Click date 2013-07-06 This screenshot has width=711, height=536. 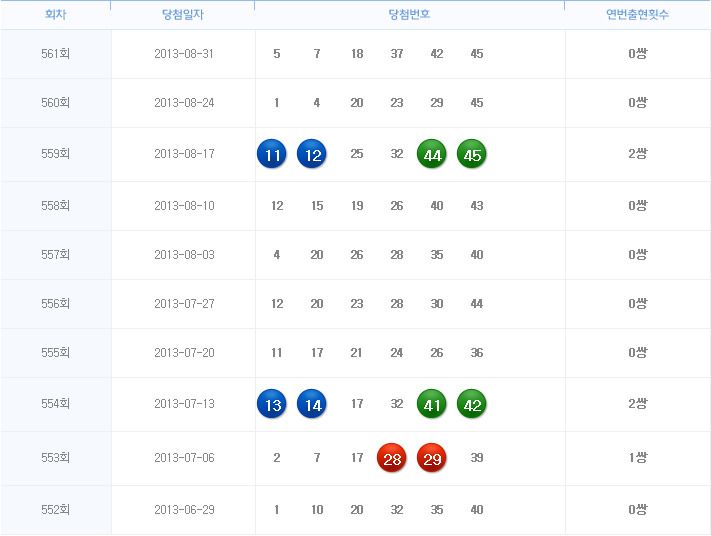pyautogui.click(x=184, y=458)
